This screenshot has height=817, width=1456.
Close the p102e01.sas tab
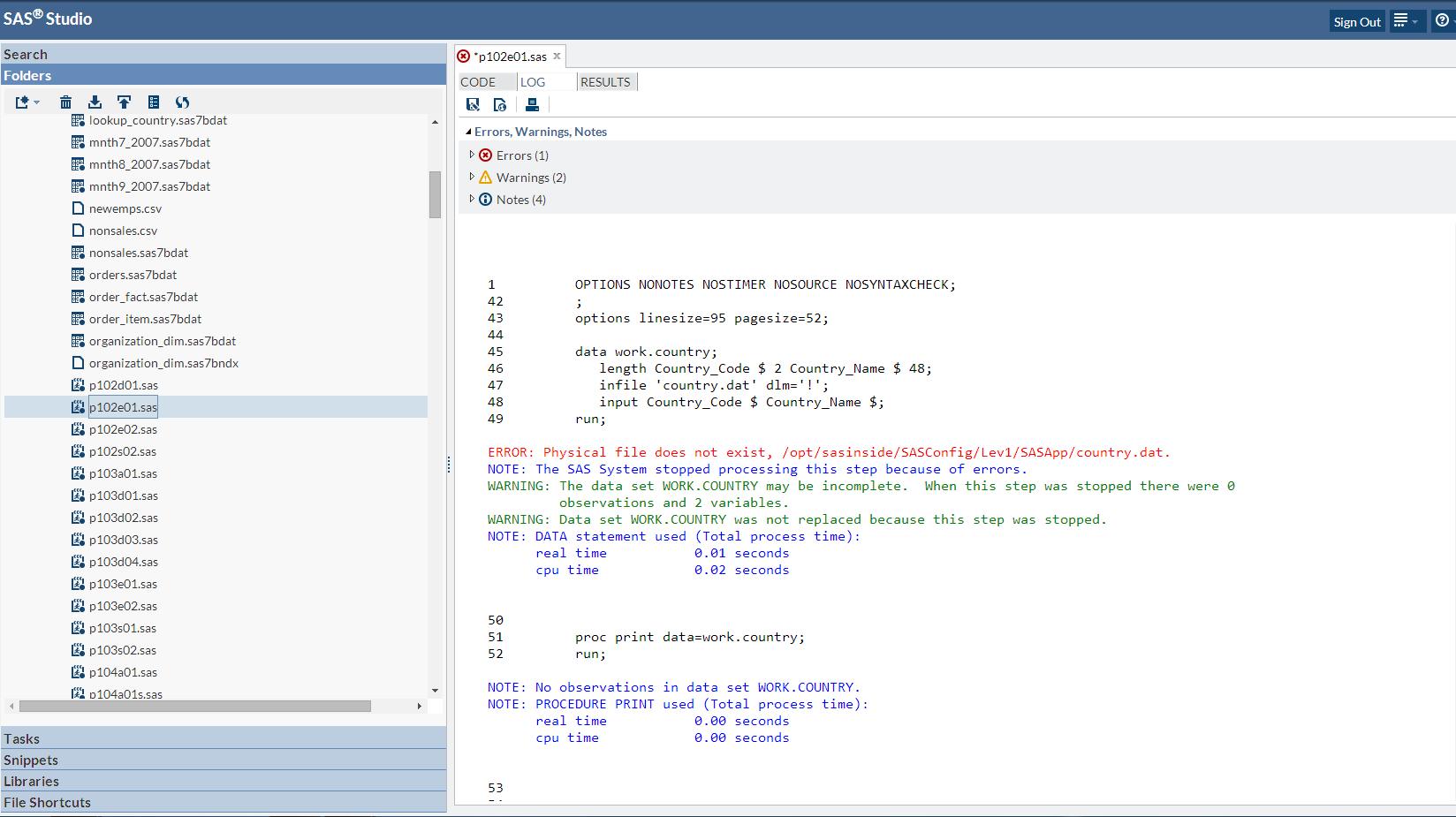click(557, 55)
